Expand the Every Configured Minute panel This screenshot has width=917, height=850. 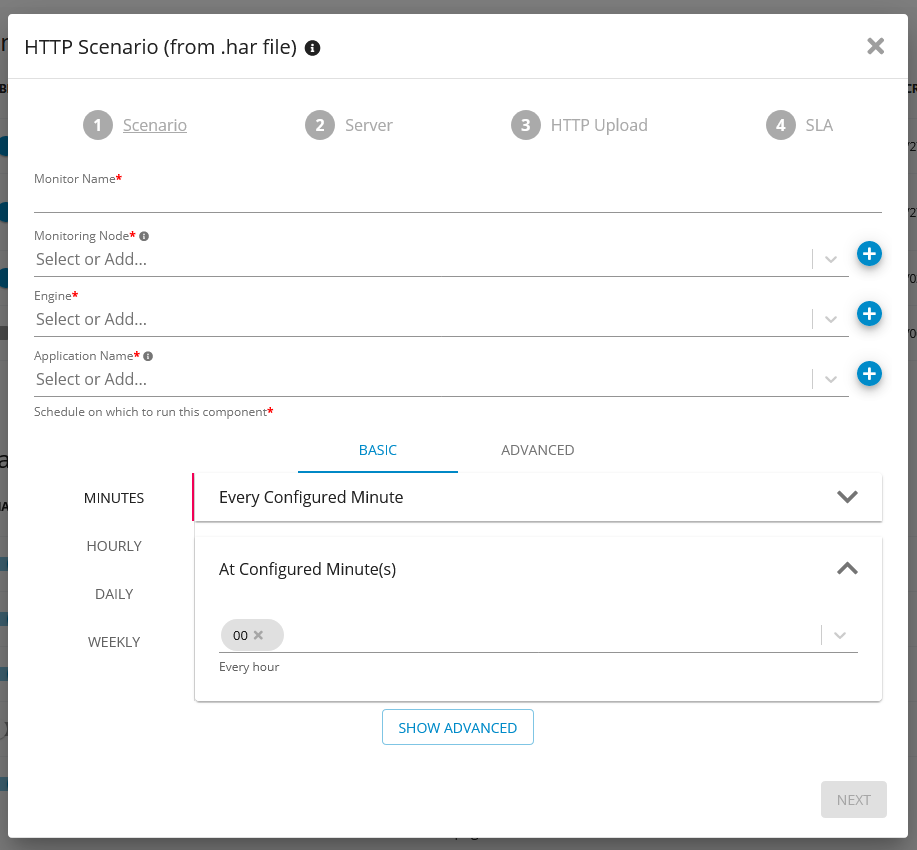pos(846,497)
